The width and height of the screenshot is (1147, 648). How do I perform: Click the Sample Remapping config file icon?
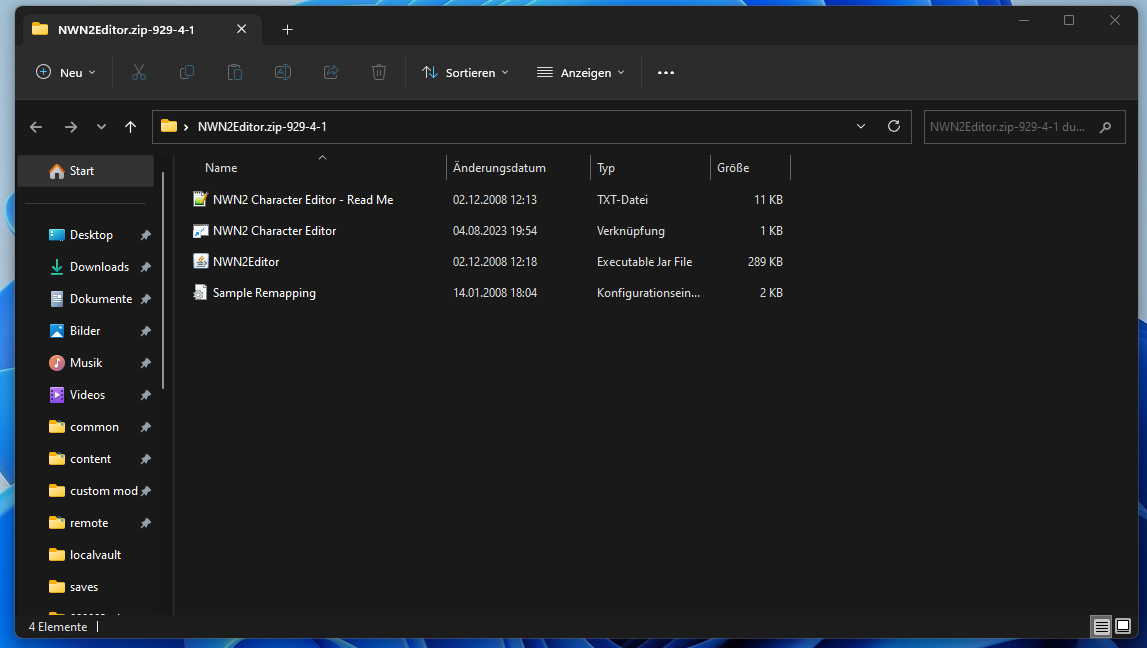pos(200,293)
